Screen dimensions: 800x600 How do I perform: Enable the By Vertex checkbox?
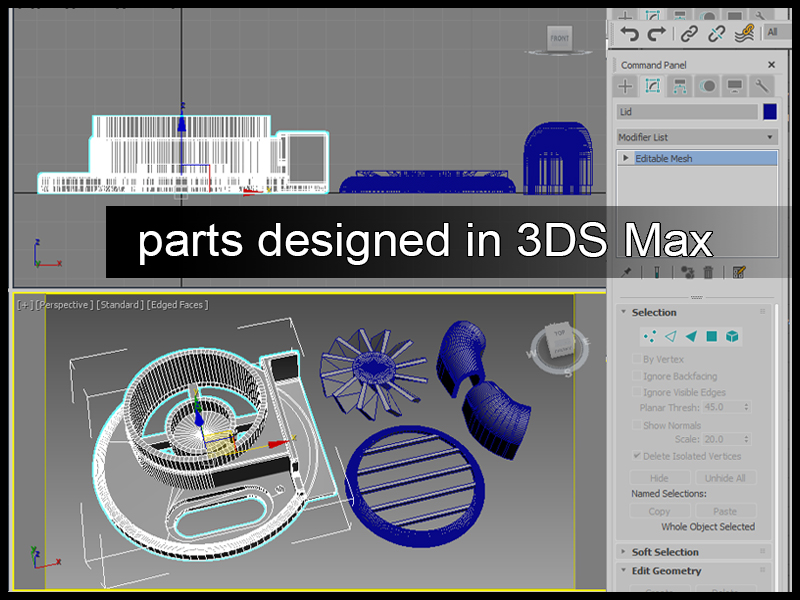click(637, 359)
